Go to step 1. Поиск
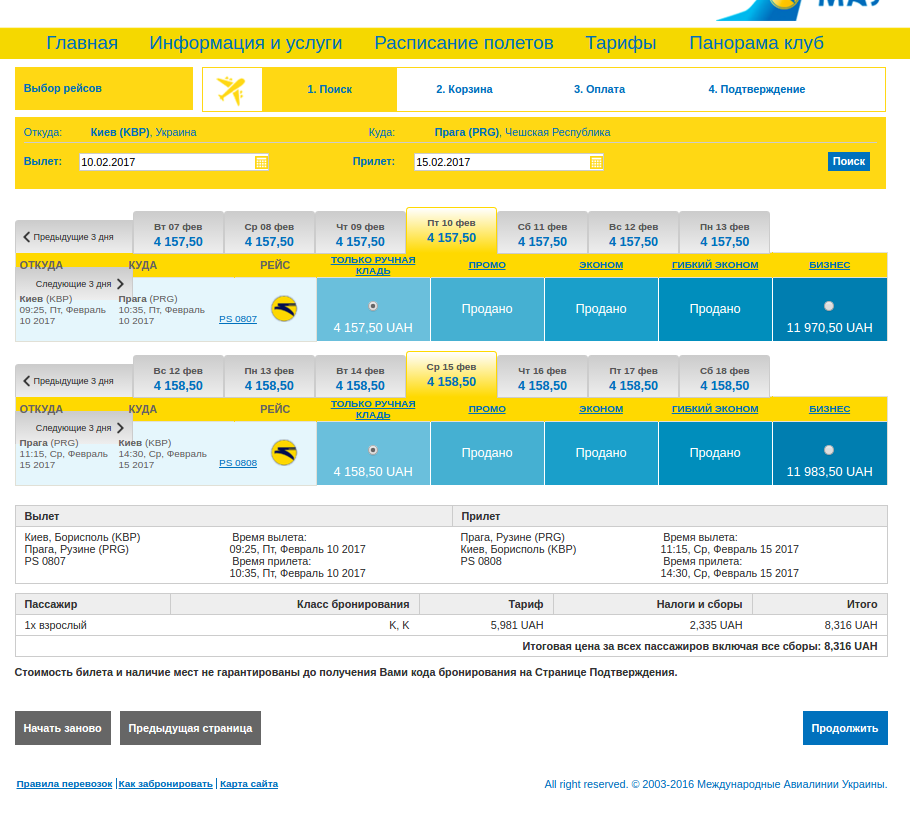 (330, 89)
